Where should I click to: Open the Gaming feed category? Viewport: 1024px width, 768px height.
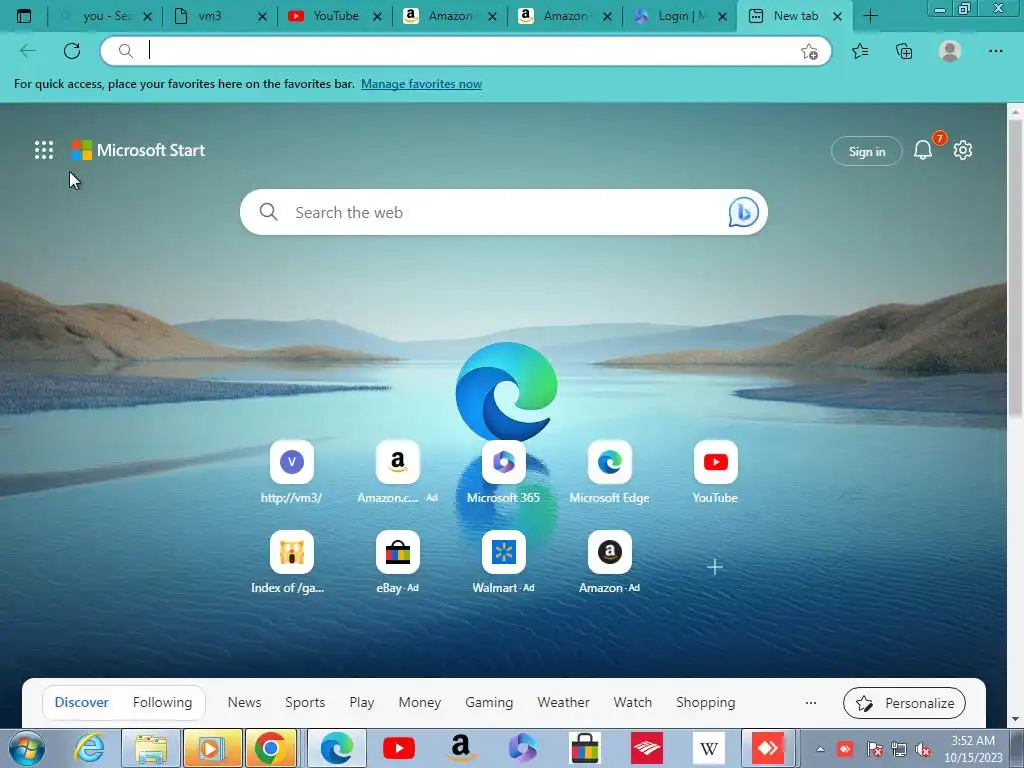click(489, 702)
